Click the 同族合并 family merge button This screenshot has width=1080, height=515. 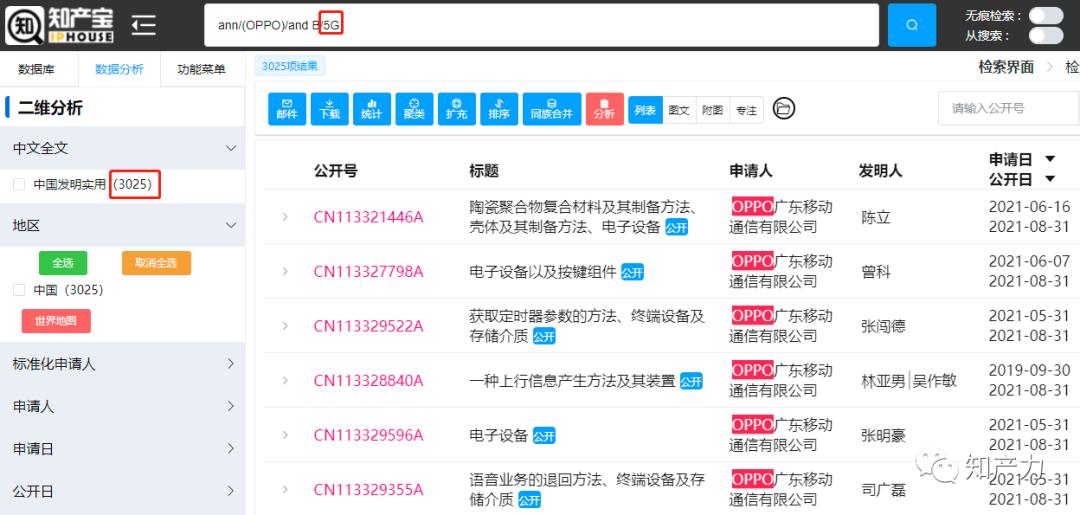(x=552, y=109)
